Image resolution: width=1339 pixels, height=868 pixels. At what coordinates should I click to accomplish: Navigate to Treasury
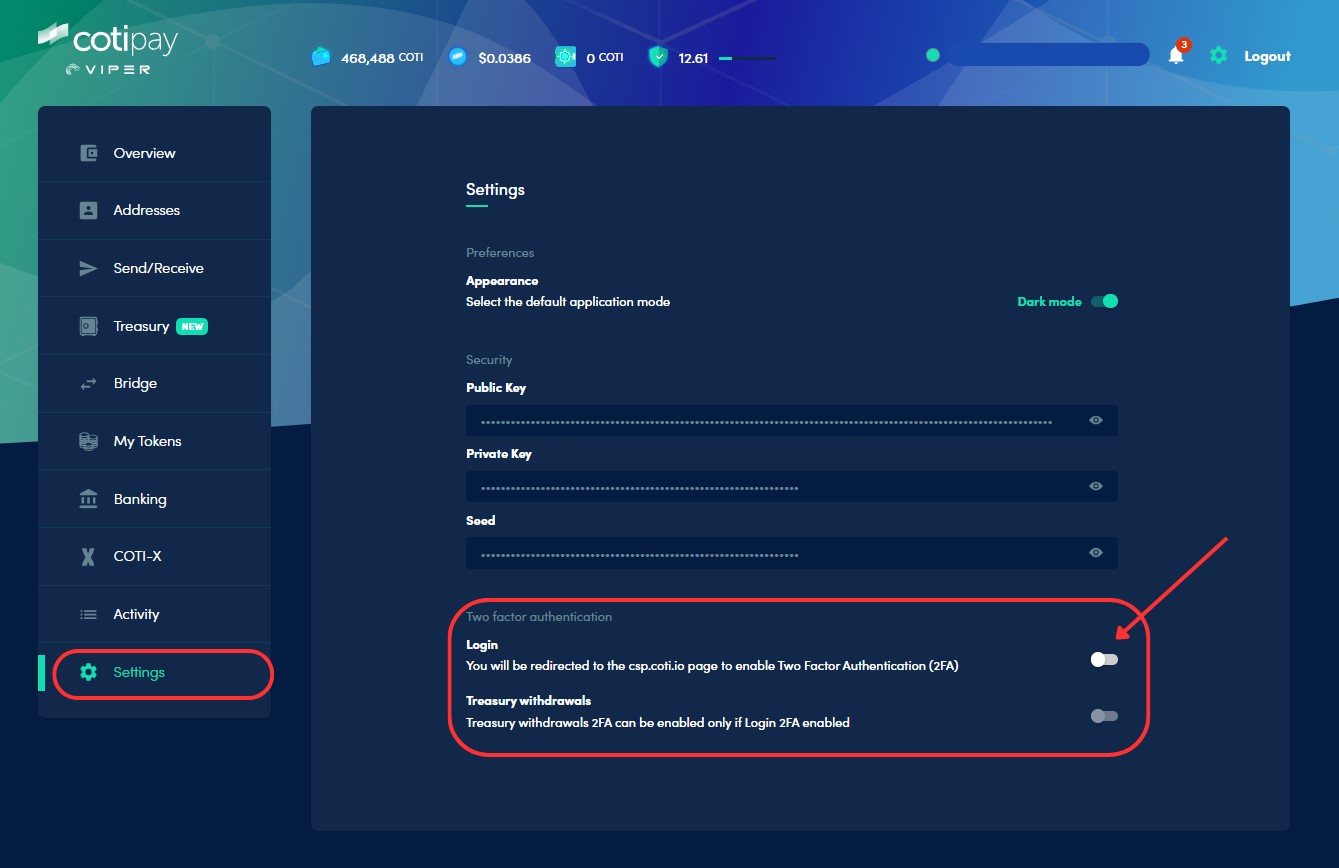(x=155, y=326)
